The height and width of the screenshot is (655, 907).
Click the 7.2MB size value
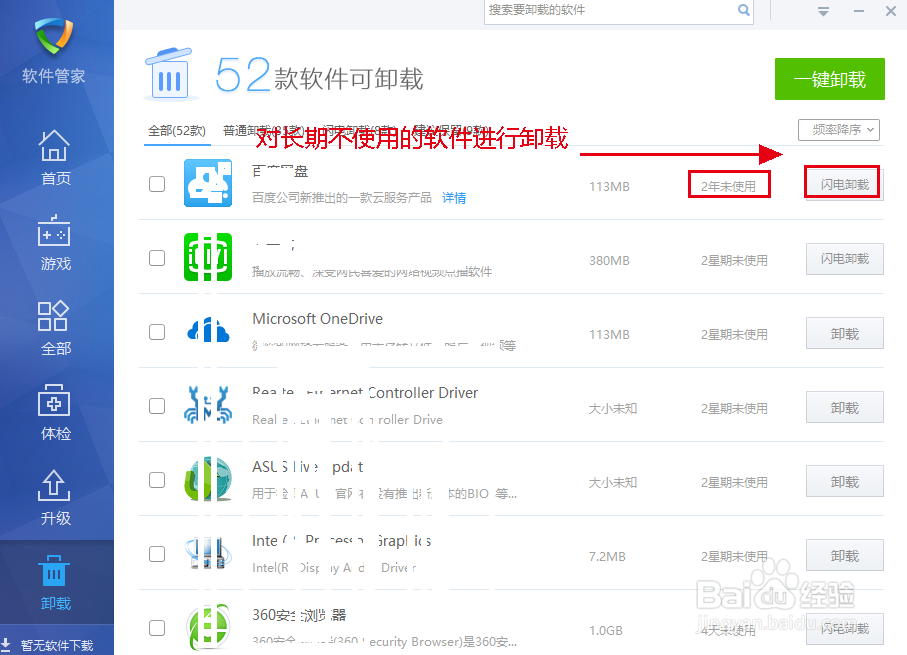coord(607,557)
